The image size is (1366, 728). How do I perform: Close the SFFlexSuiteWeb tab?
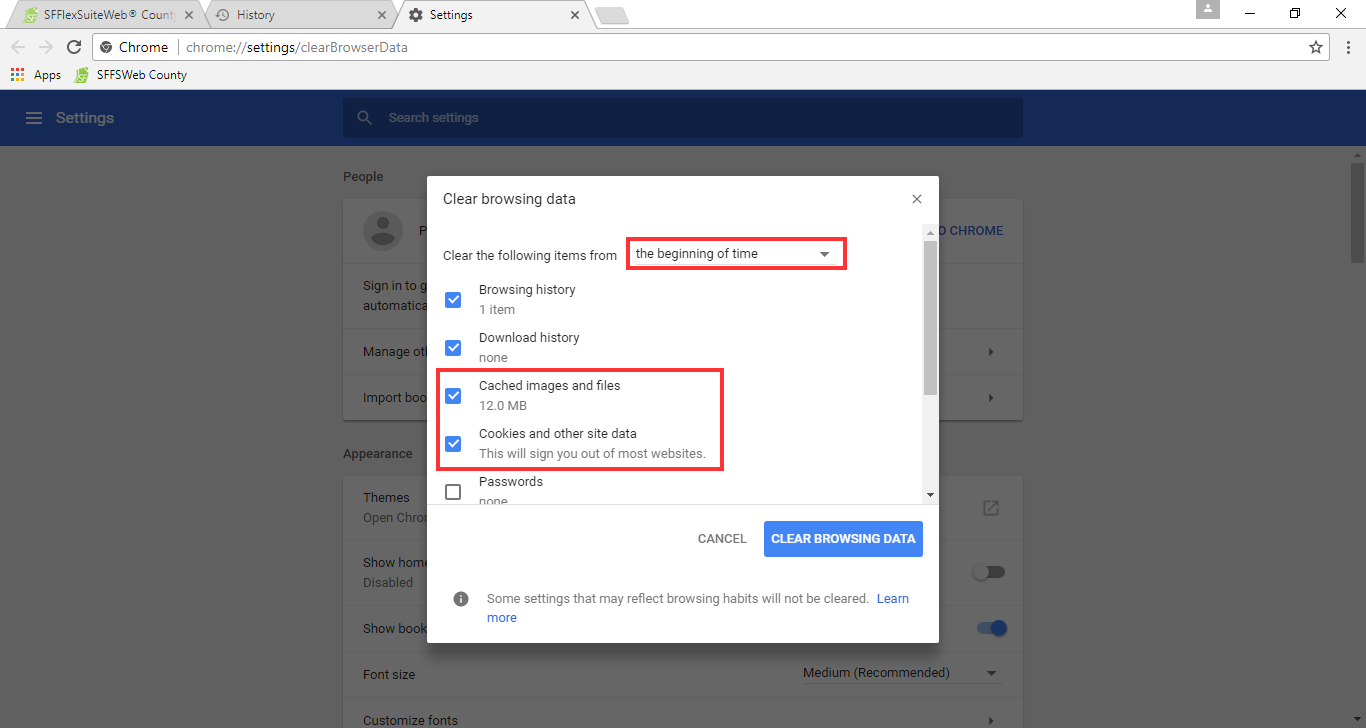coord(187,15)
